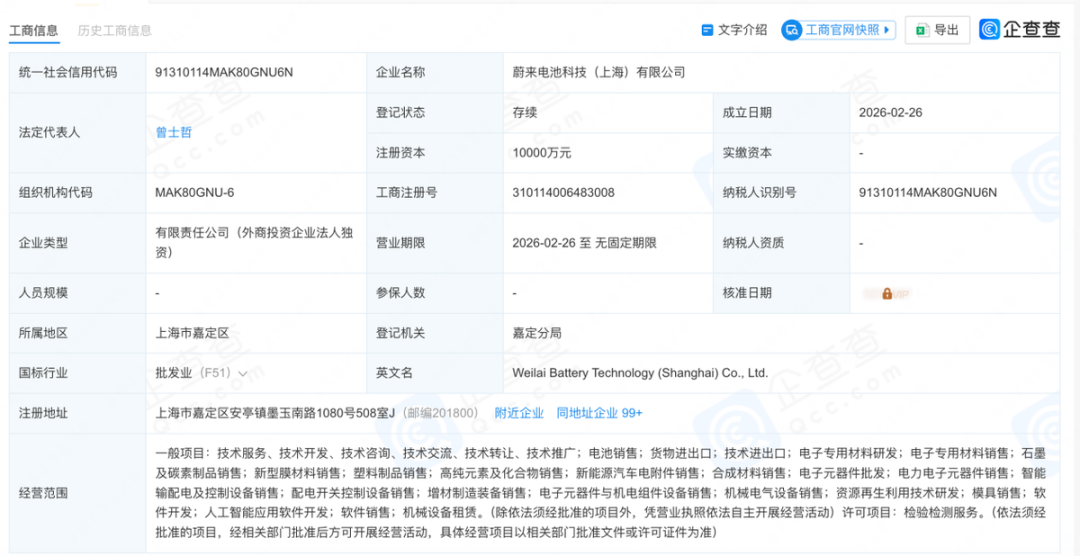The image size is (1080, 556).
Task: Click the 参保人数 label
Action: (400, 293)
